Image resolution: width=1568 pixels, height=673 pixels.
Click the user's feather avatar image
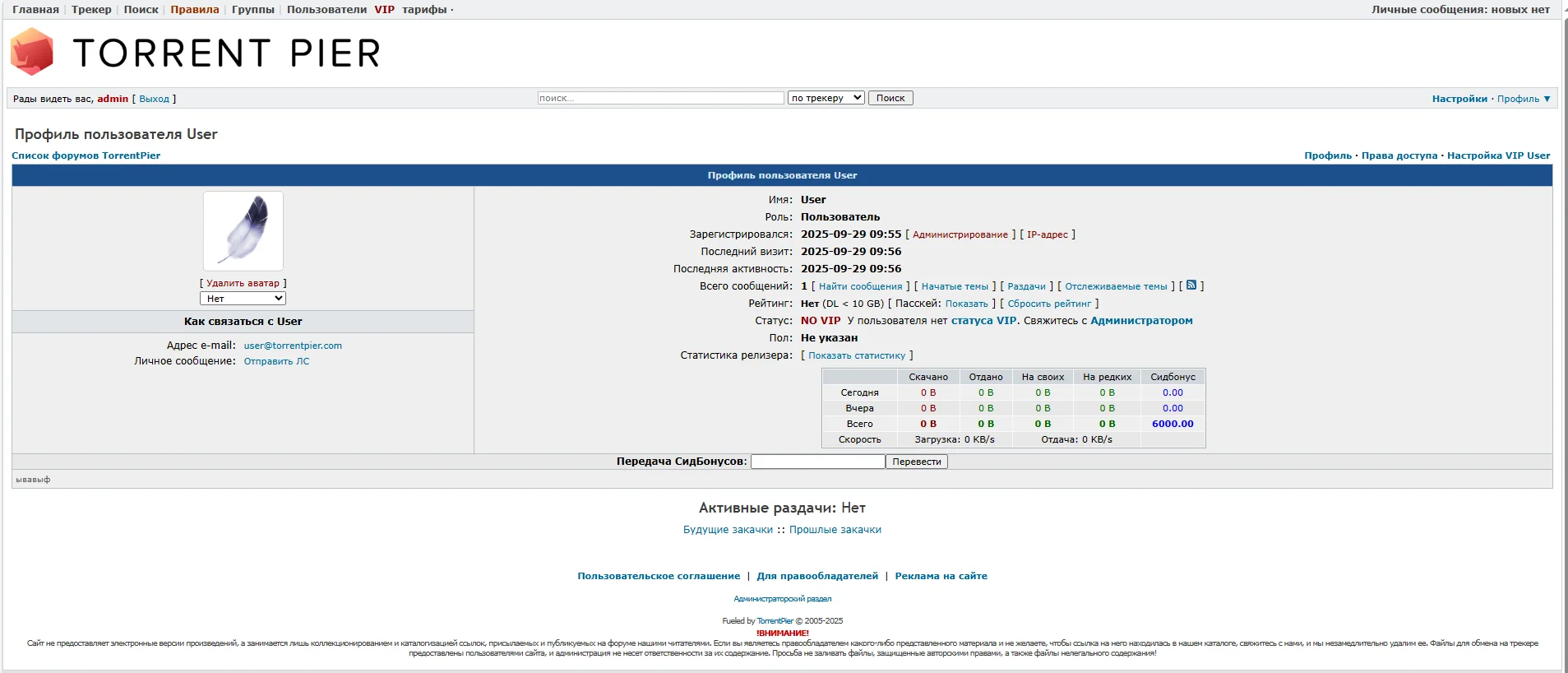pyautogui.click(x=243, y=231)
